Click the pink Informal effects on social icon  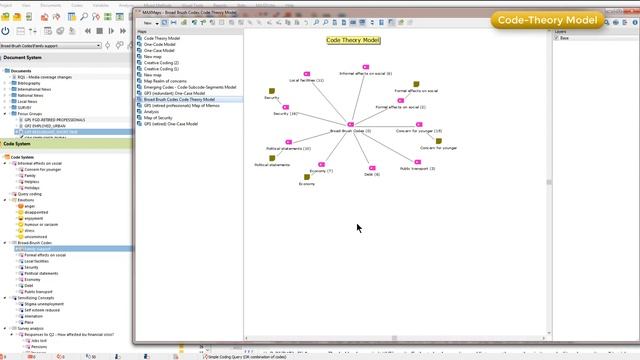coord(366,67)
